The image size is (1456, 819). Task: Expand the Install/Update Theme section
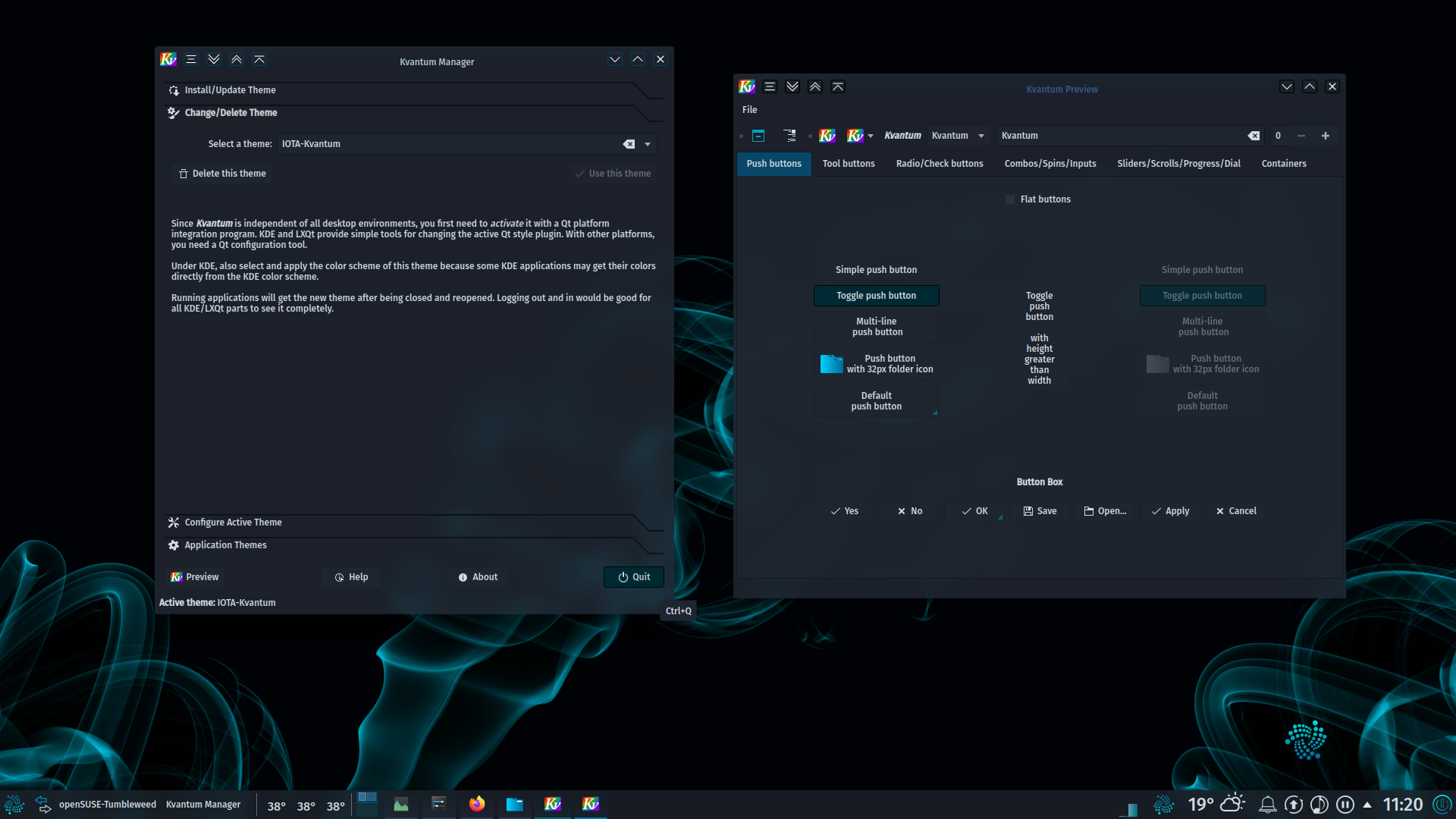click(413, 90)
